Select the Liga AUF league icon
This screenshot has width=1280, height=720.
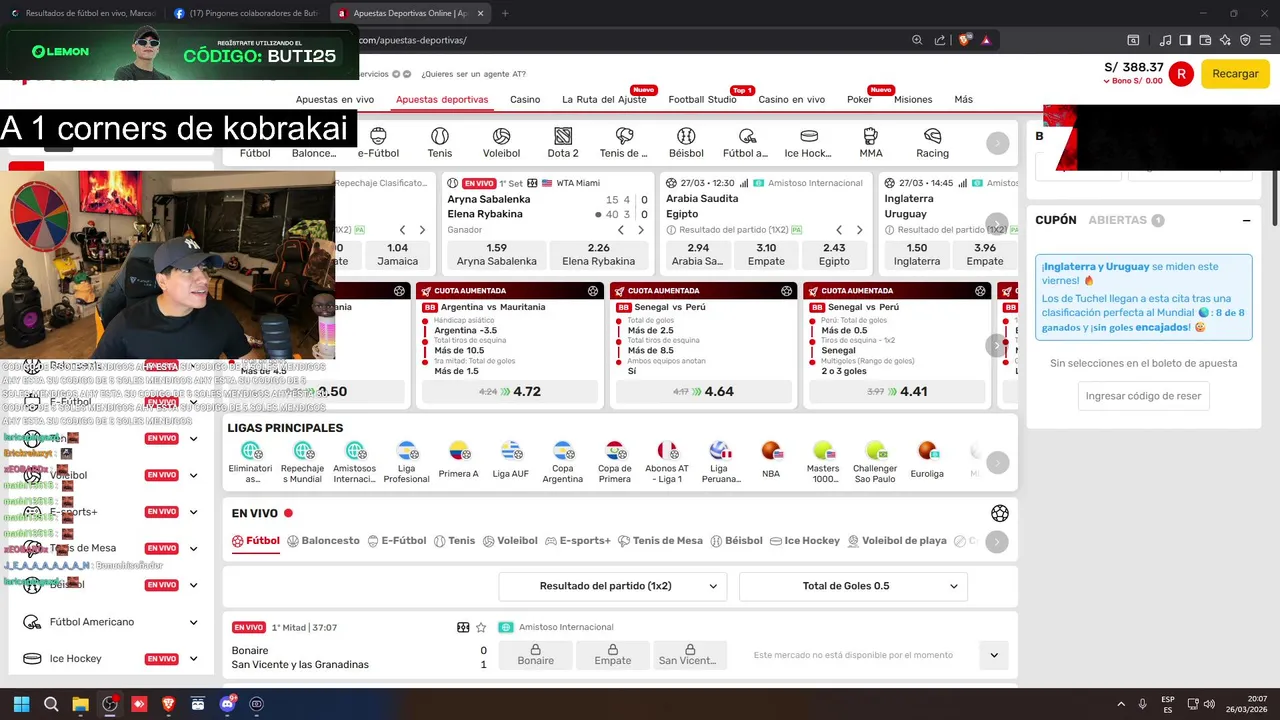coord(511,459)
